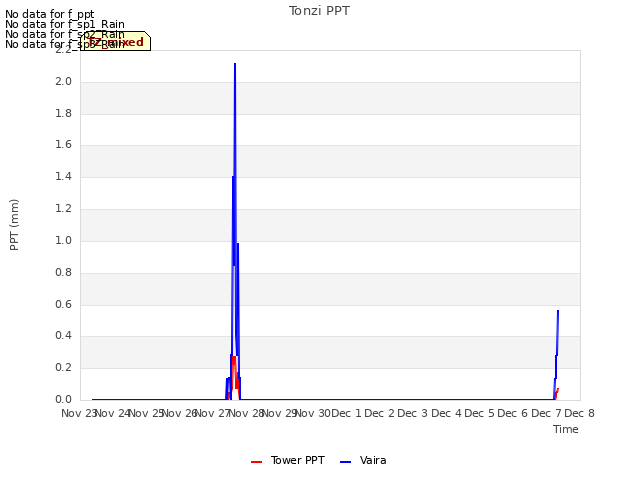Click the 1.6 y-axis tick label
The width and height of the screenshot is (640, 480).
coord(63,144)
